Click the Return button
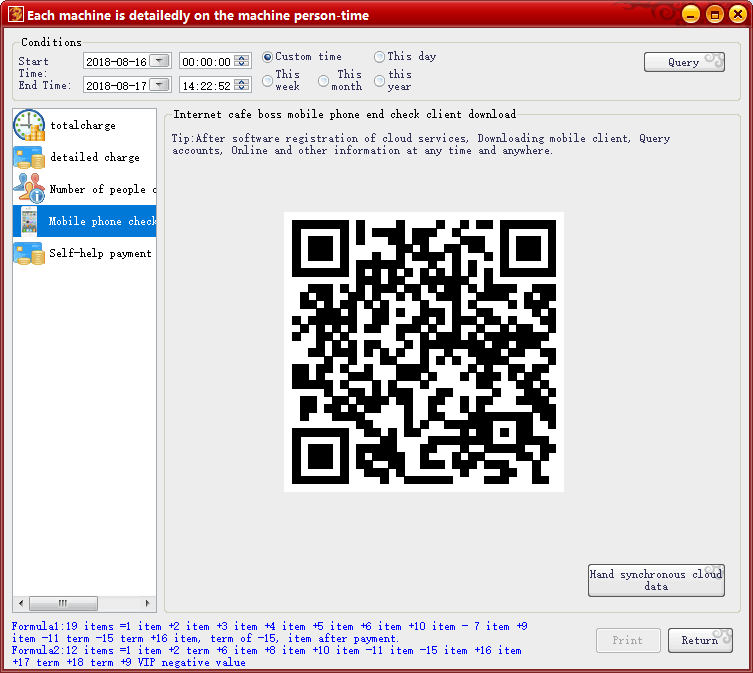Image resolution: width=753 pixels, height=673 pixels. coord(700,640)
